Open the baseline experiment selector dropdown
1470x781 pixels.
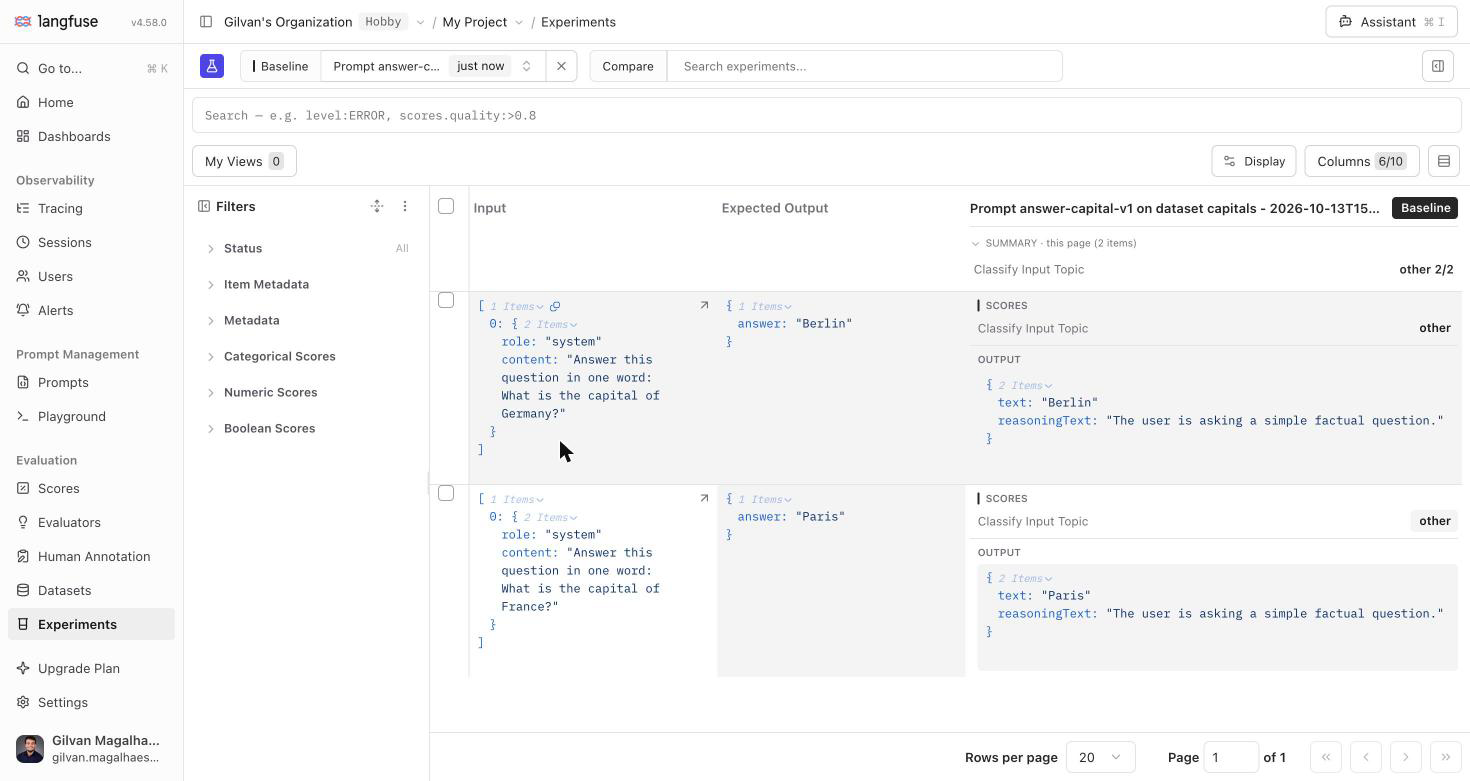[433, 66]
